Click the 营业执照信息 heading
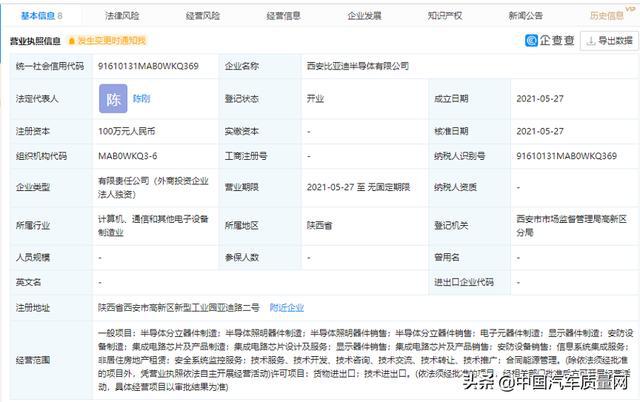This screenshot has width=640, height=402. click(x=36, y=41)
